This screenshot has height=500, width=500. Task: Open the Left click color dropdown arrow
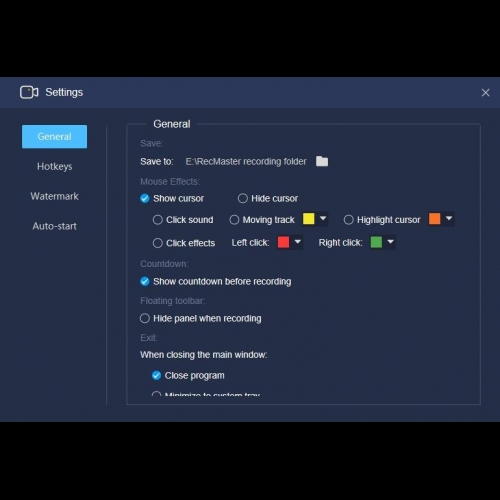click(x=298, y=242)
